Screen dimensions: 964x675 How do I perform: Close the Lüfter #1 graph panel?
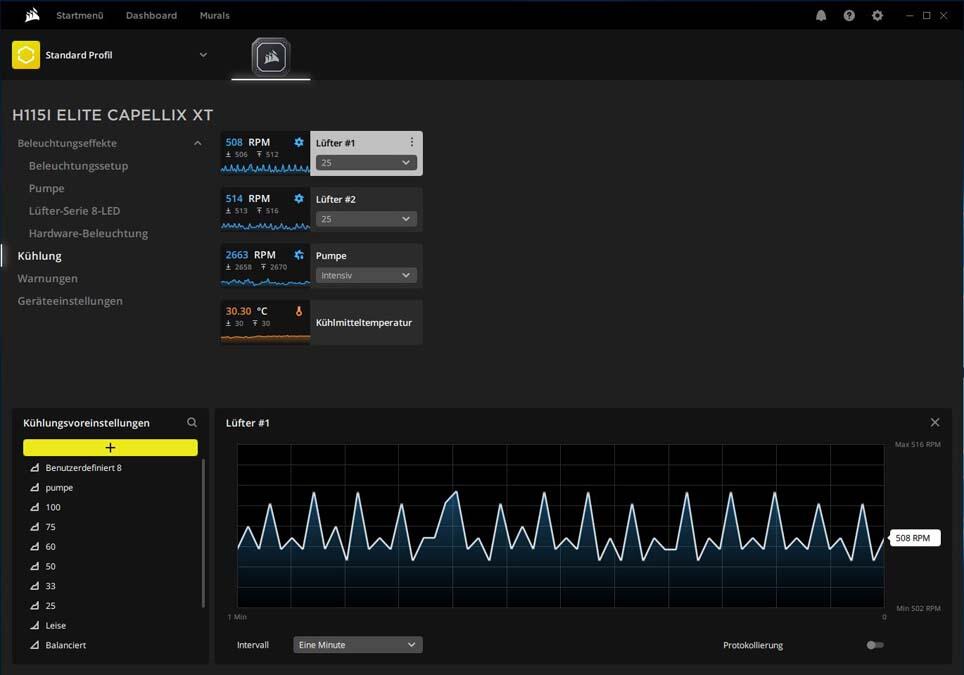934,422
